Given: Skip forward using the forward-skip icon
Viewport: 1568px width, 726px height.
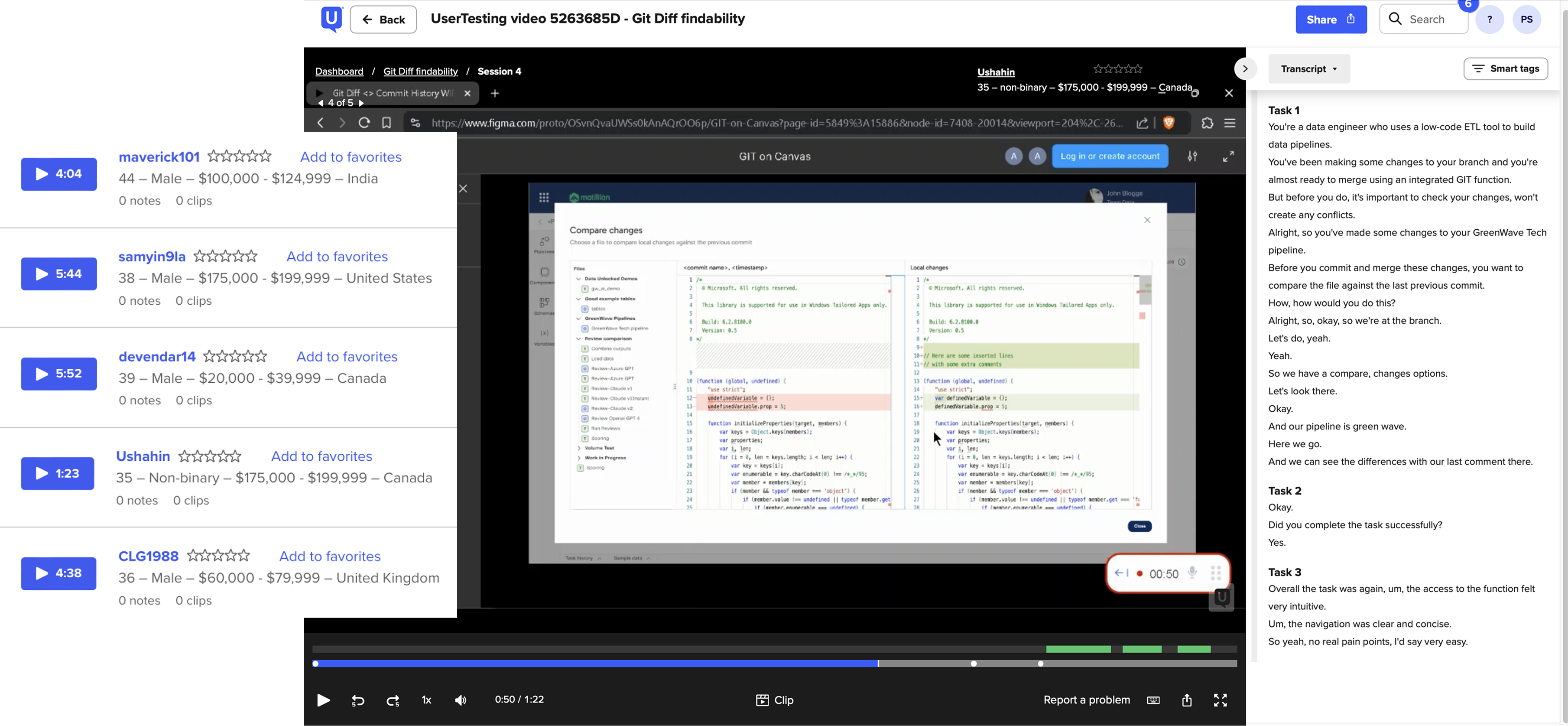Looking at the screenshot, I should [393, 700].
